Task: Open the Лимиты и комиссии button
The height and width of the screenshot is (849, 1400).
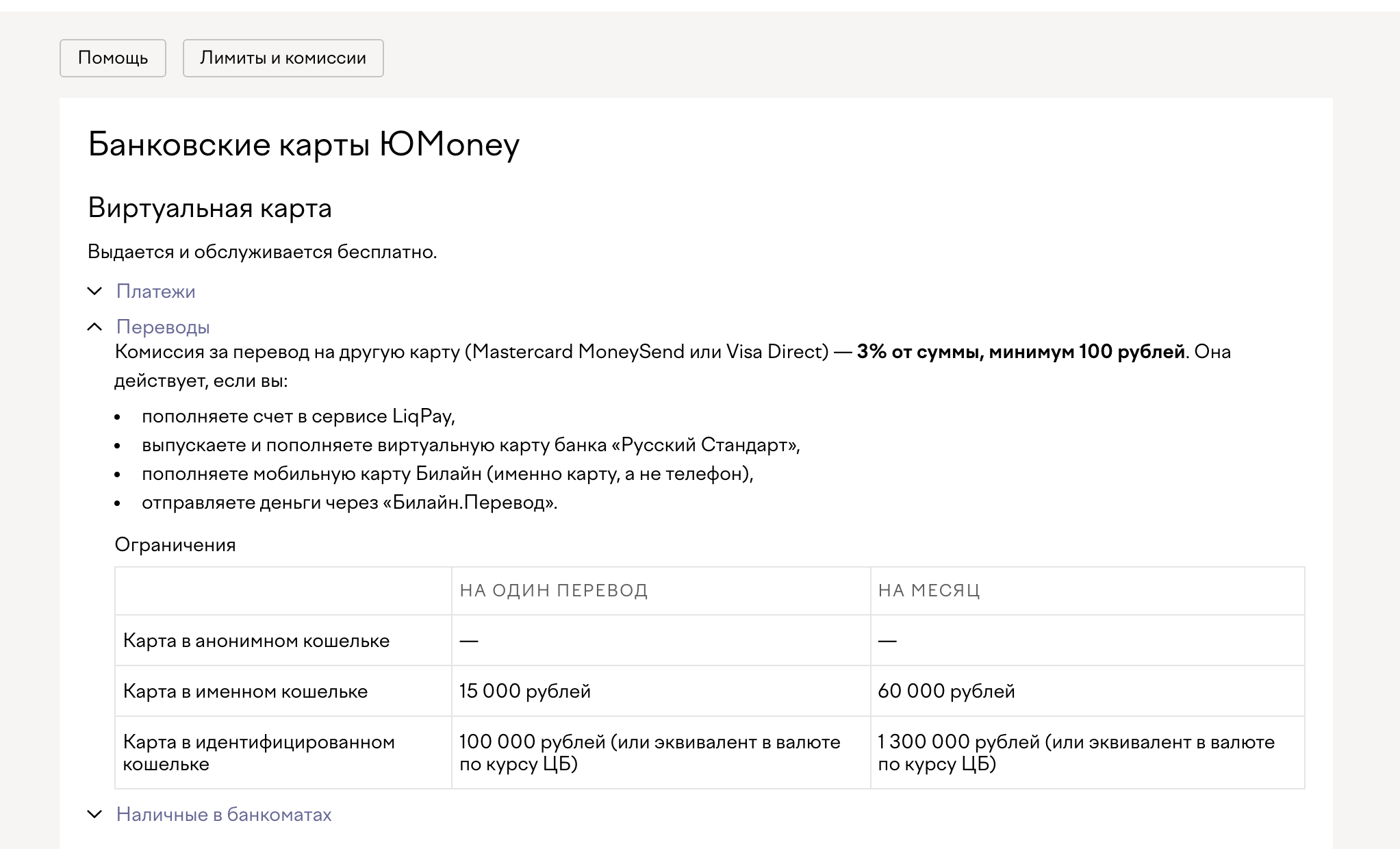Action: point(283,58)
